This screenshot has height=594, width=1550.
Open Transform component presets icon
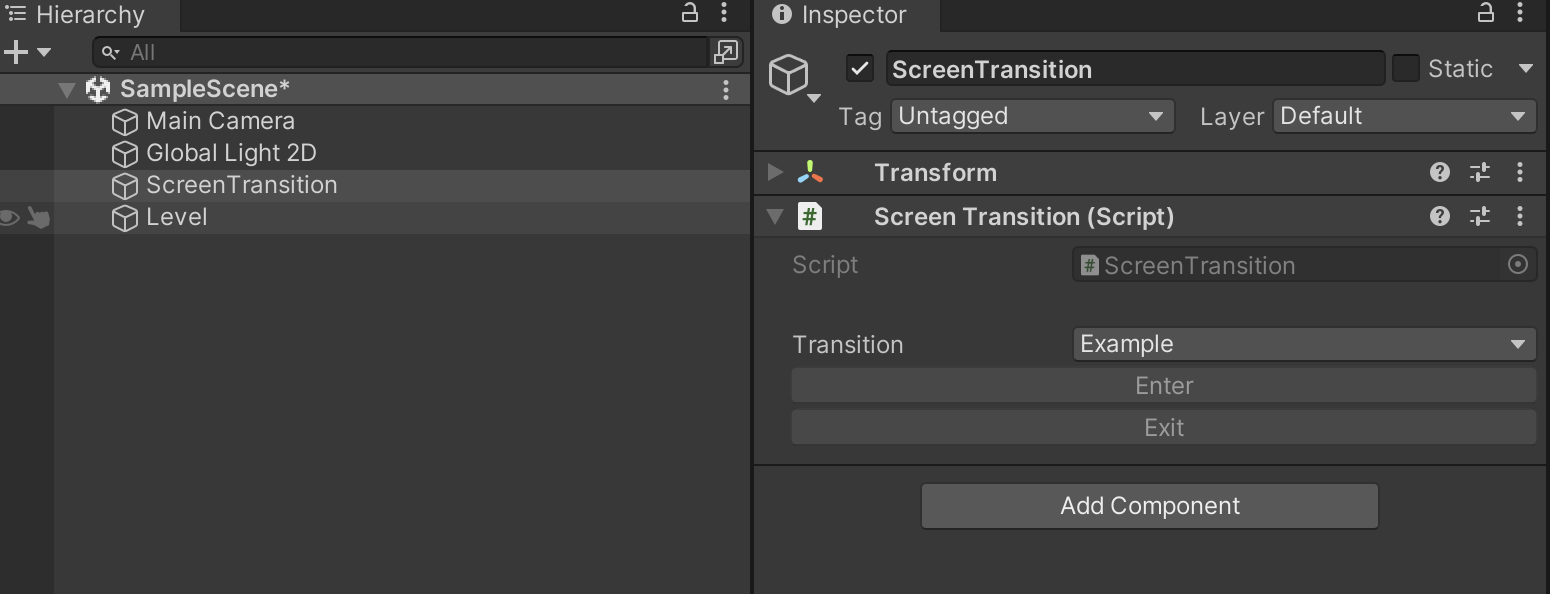(x=1480, y=172)
